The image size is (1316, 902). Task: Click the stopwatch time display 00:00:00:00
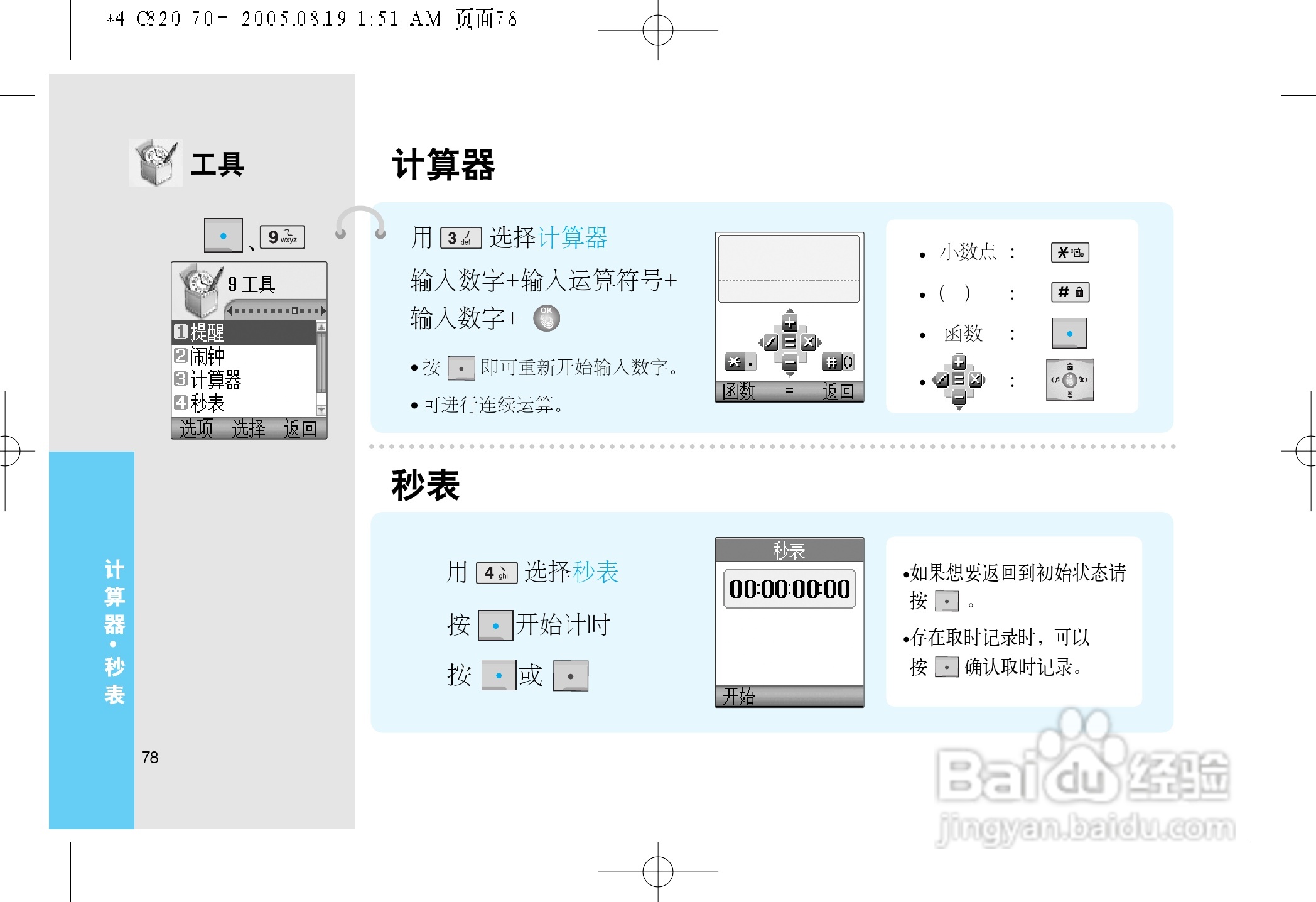pos(789,589)
